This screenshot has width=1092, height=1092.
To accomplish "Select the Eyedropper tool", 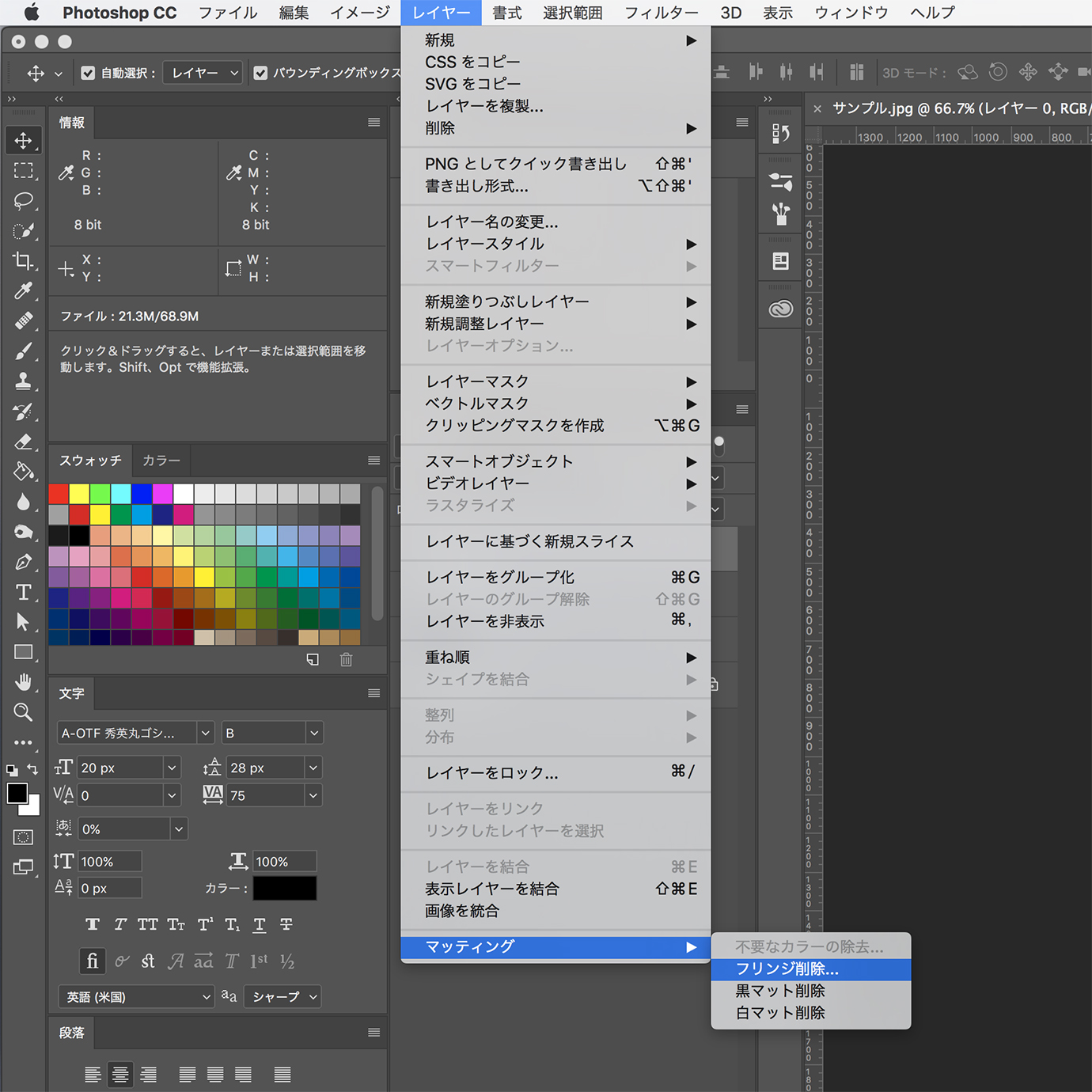I will pos(23,291).
